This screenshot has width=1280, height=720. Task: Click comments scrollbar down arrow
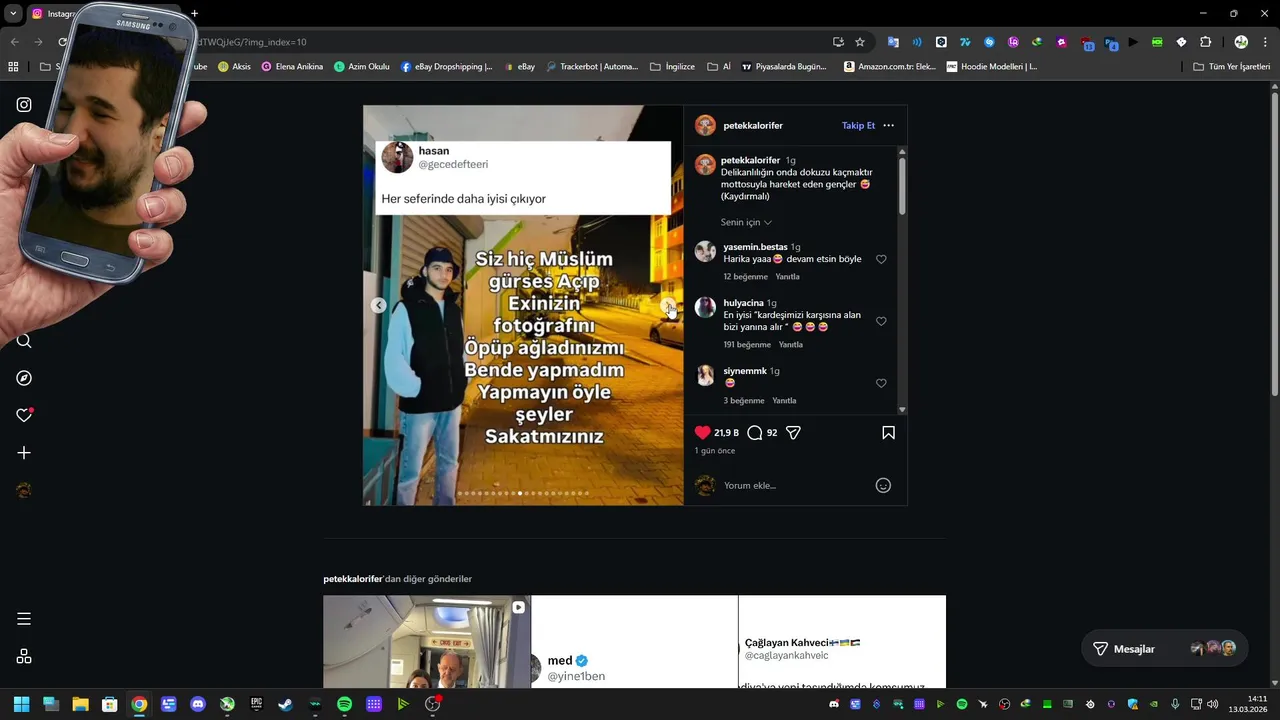pyautogui.click(x=902, y=409)
